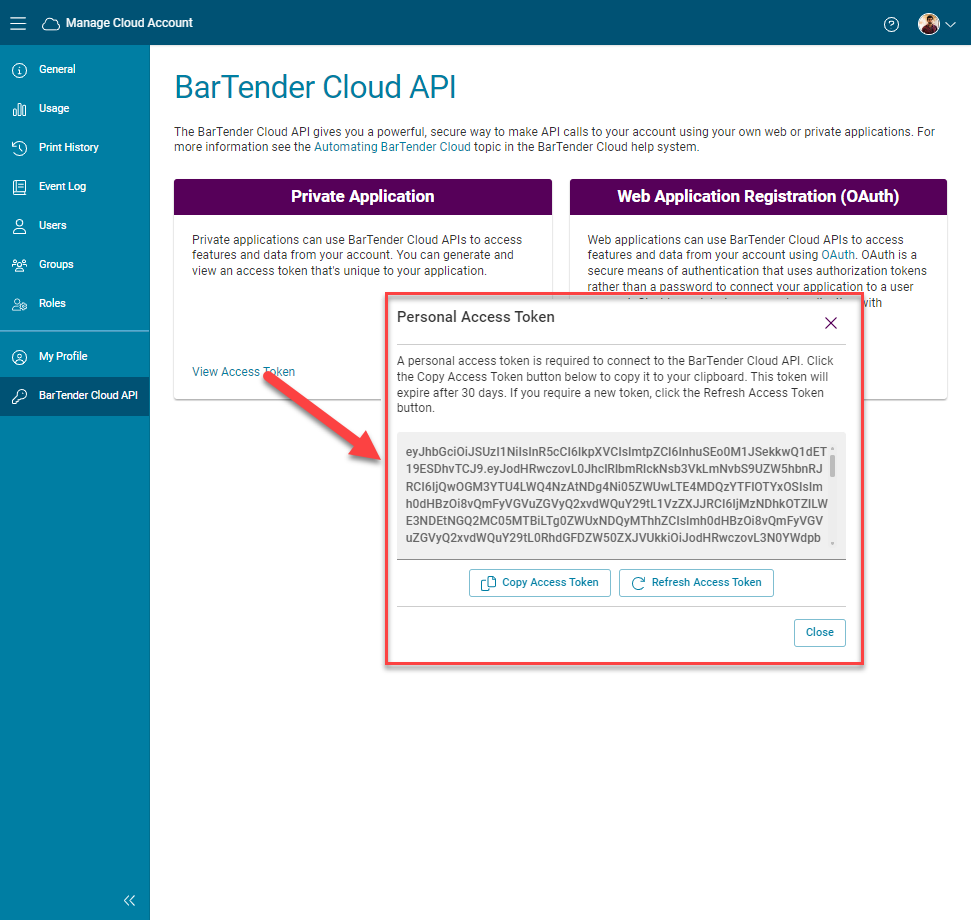Open Print History in the sidebar
This screenshot has height=920, width=971.
[x=74, y=147]
